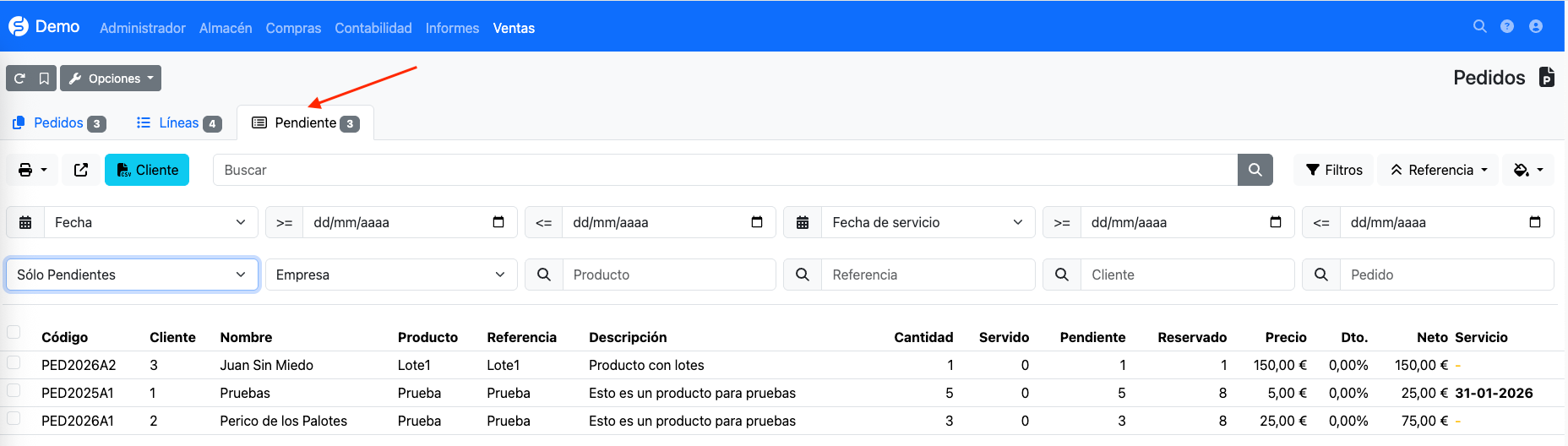
Task: Click the bookmark icon button
Action: click(44, 79)
